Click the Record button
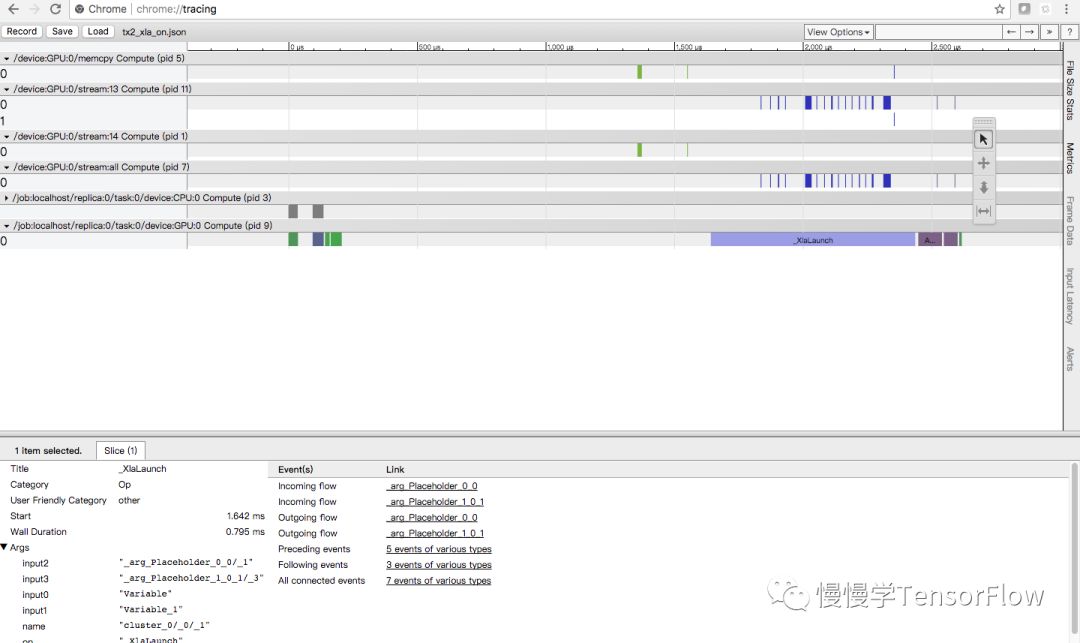Image resolution: width=1080 pixels, height=643 pixels. pos(22,32)
